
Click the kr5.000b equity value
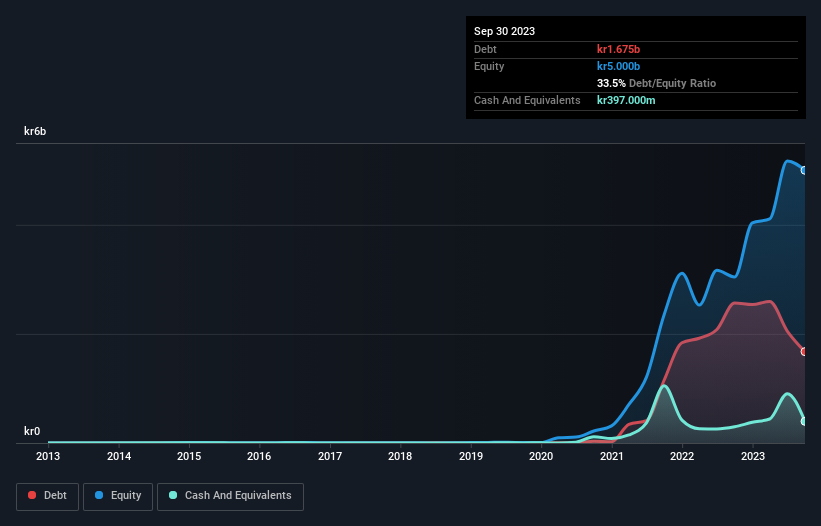pos(618,66)
